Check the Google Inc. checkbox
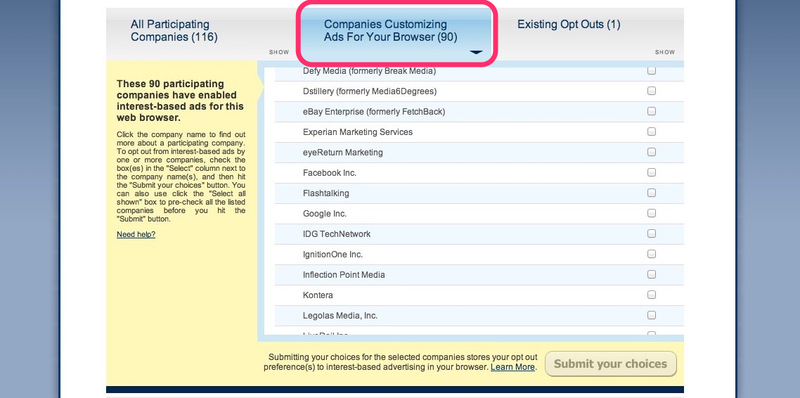Screen dimensions: 800x398 [x=652, y=213]
